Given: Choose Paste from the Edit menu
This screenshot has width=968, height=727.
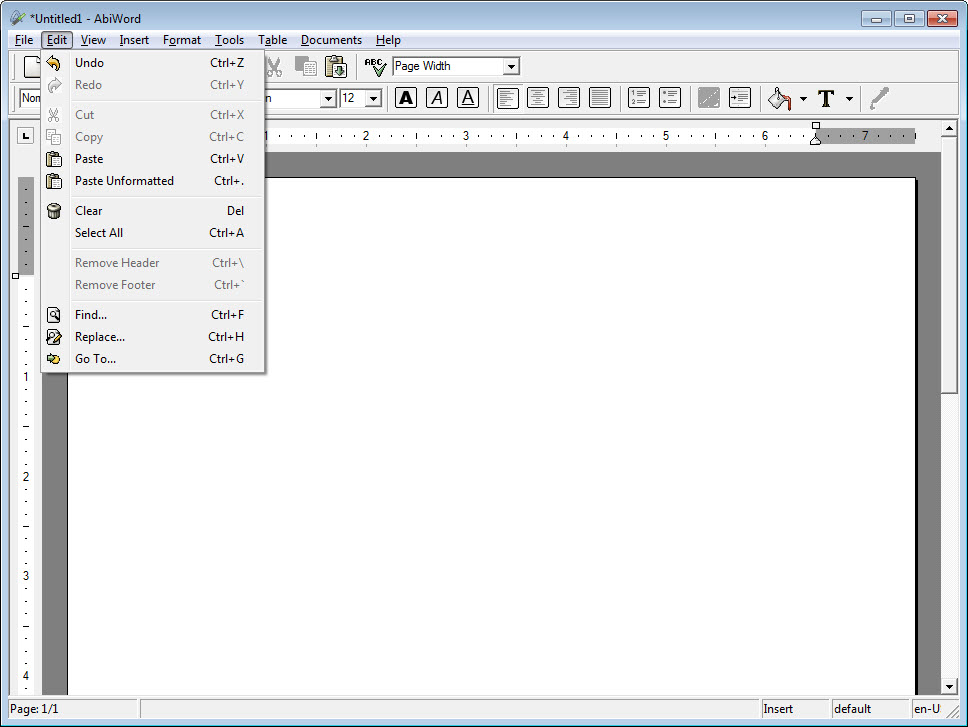Looking at the screenshot, I should tap(153, 159).
